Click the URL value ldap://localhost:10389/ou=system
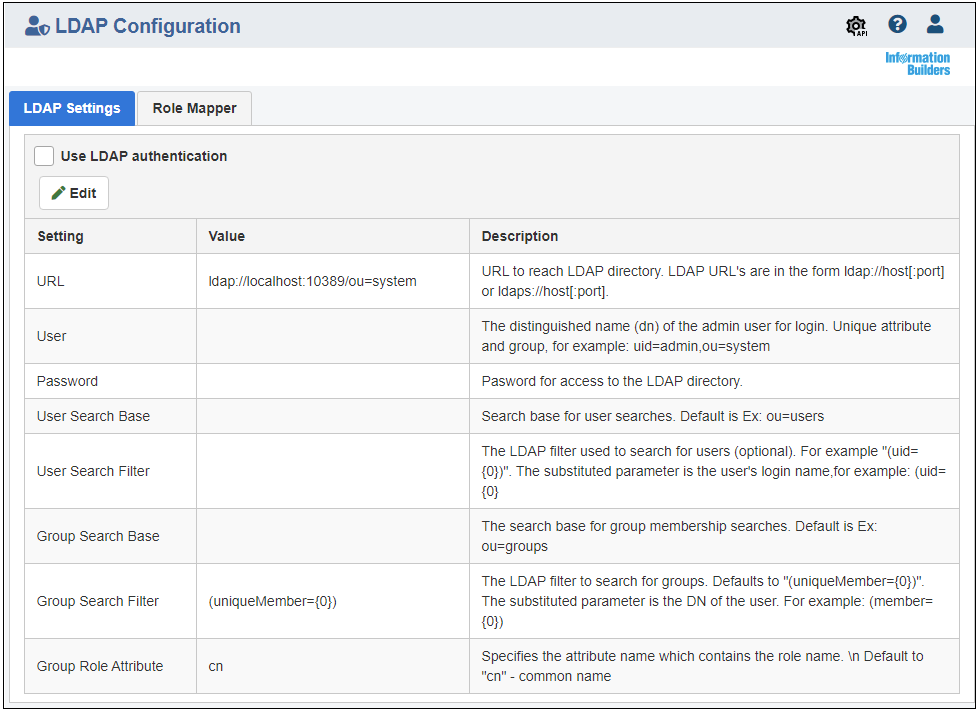This screenshot has width=979, height=711. (x=312, y=281)
